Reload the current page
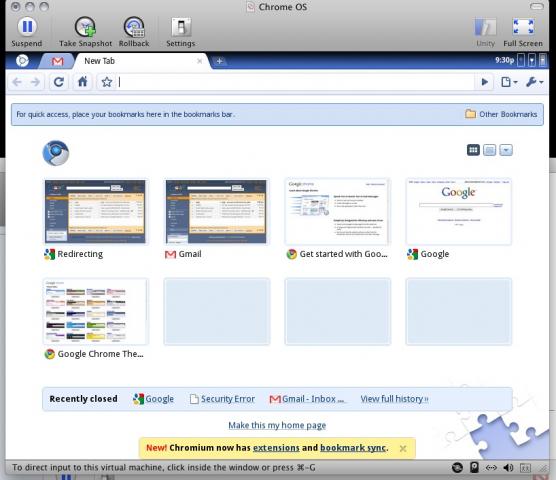The image size is (556, 480). 59,82
